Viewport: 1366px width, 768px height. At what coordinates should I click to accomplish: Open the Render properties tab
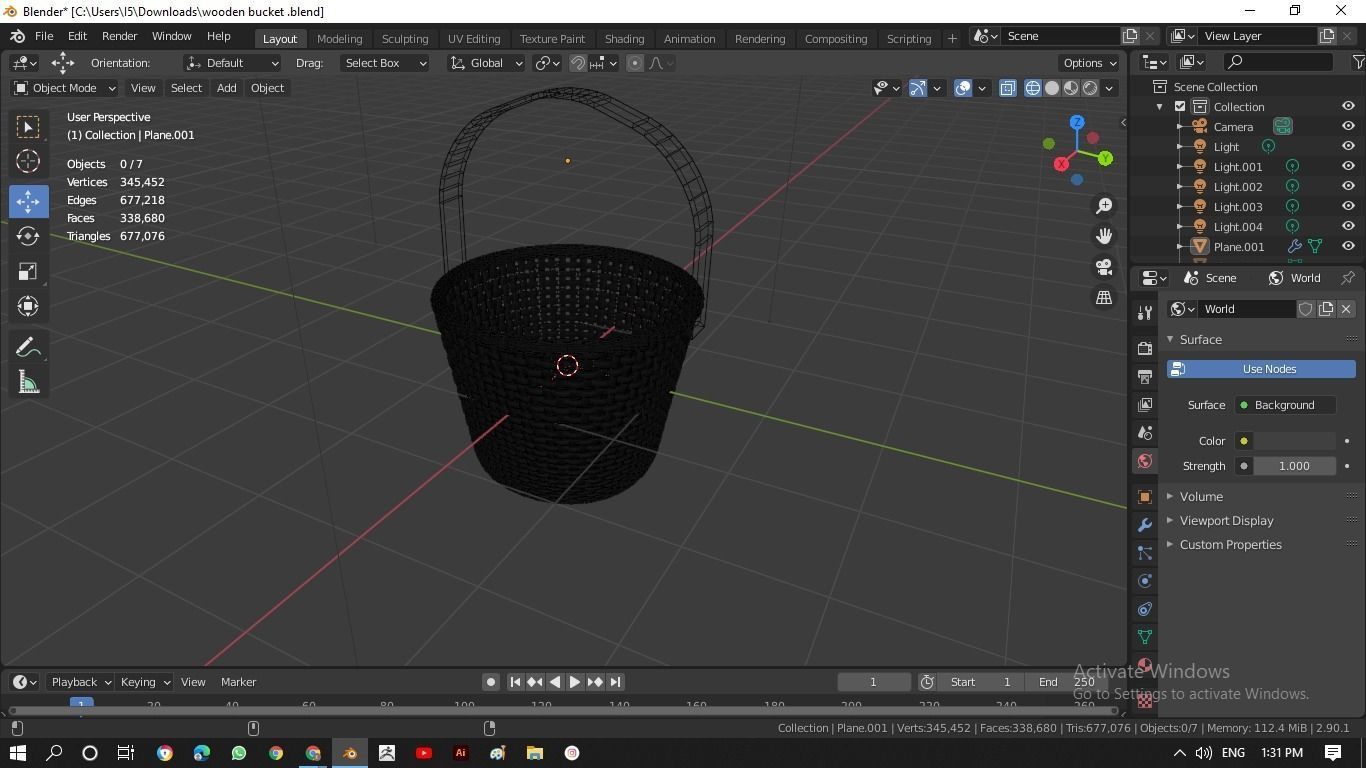click(1145, 348)
